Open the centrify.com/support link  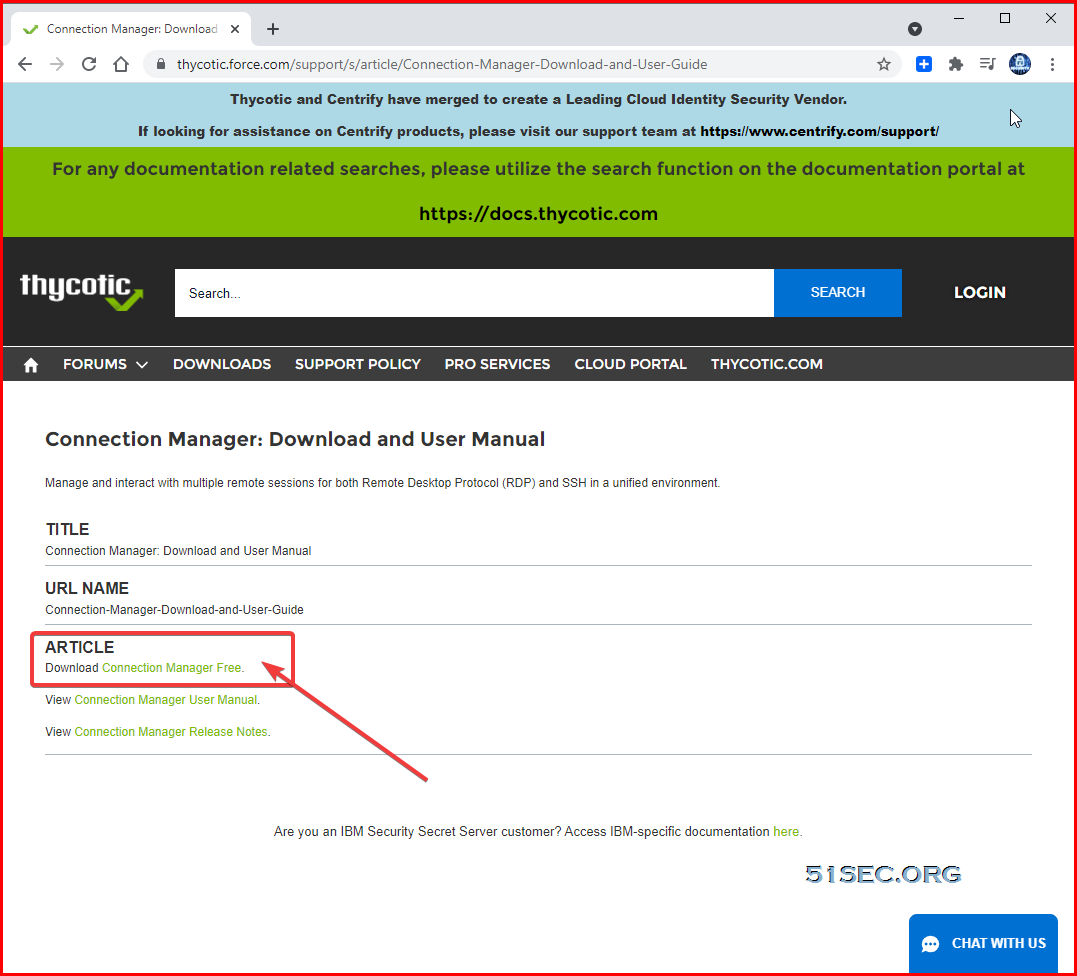click(x=819, y=131)
